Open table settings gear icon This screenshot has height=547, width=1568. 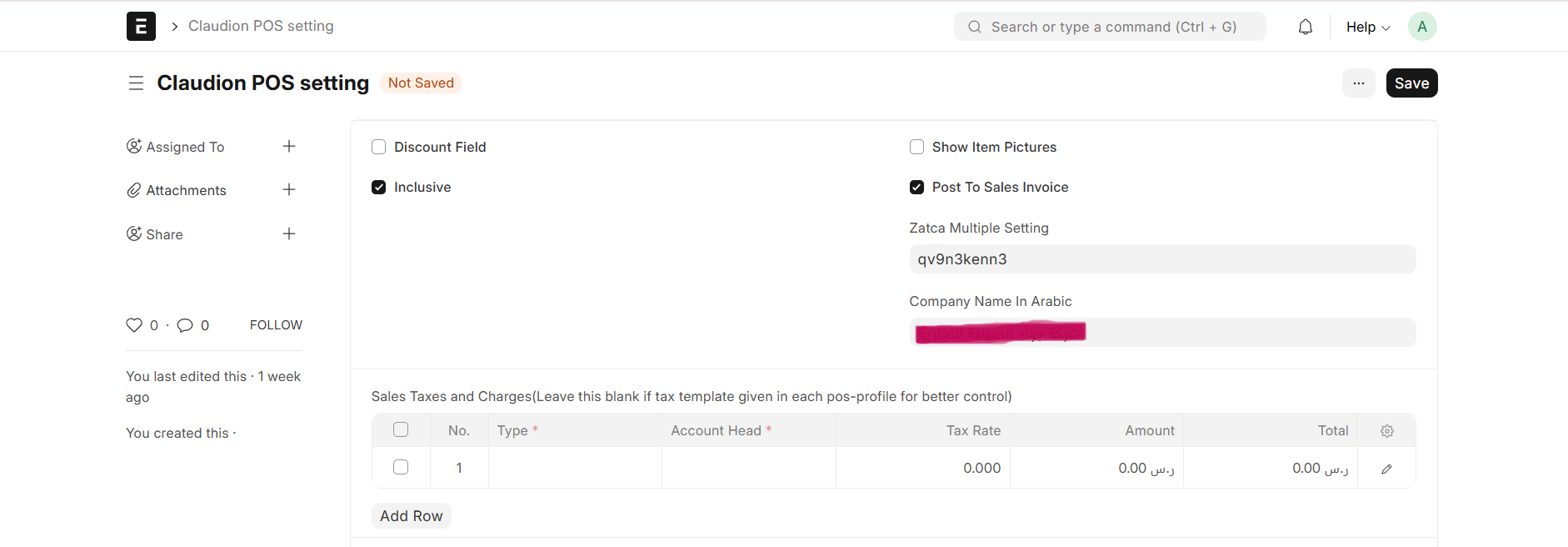[x=1387, y=431]
